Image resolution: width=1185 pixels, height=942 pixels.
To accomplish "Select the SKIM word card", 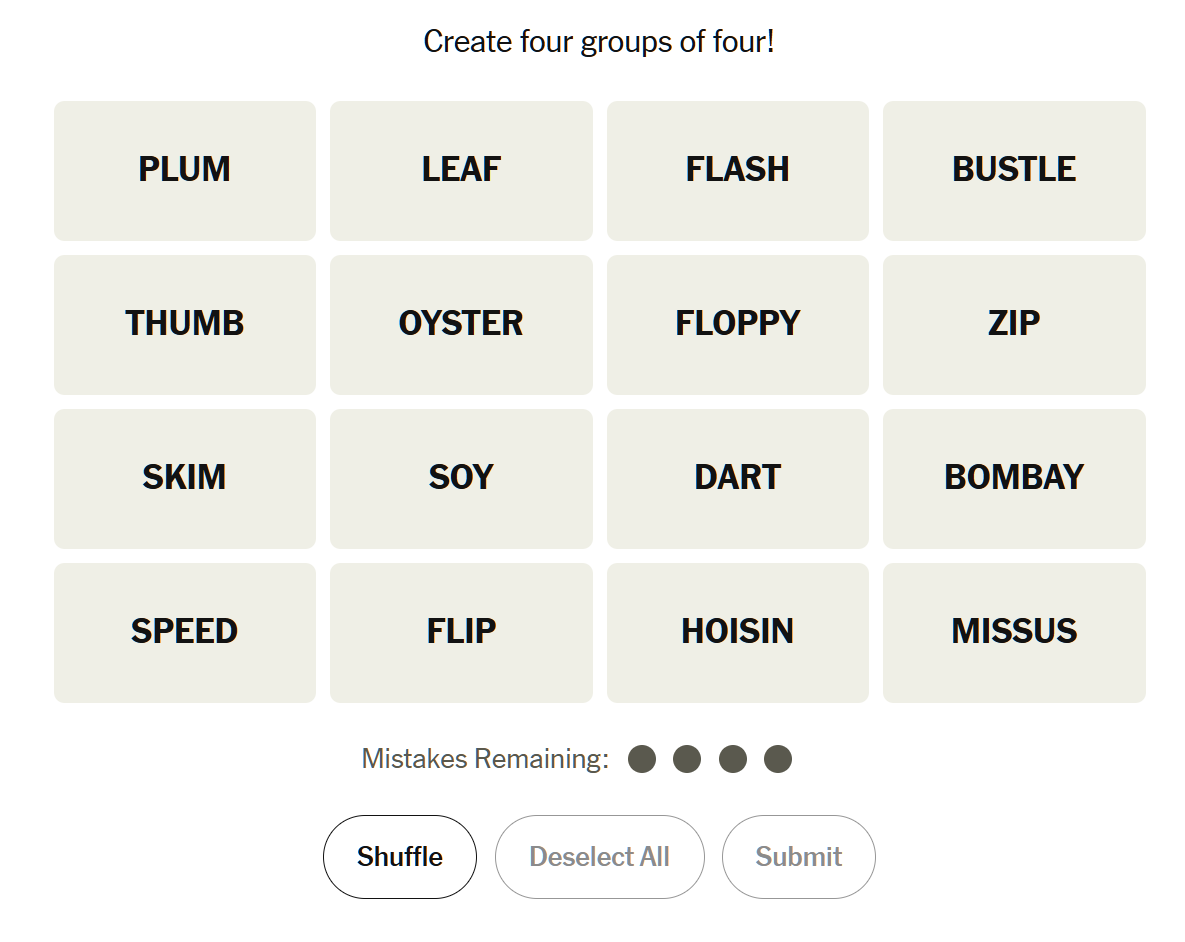I will click(185, 478).
